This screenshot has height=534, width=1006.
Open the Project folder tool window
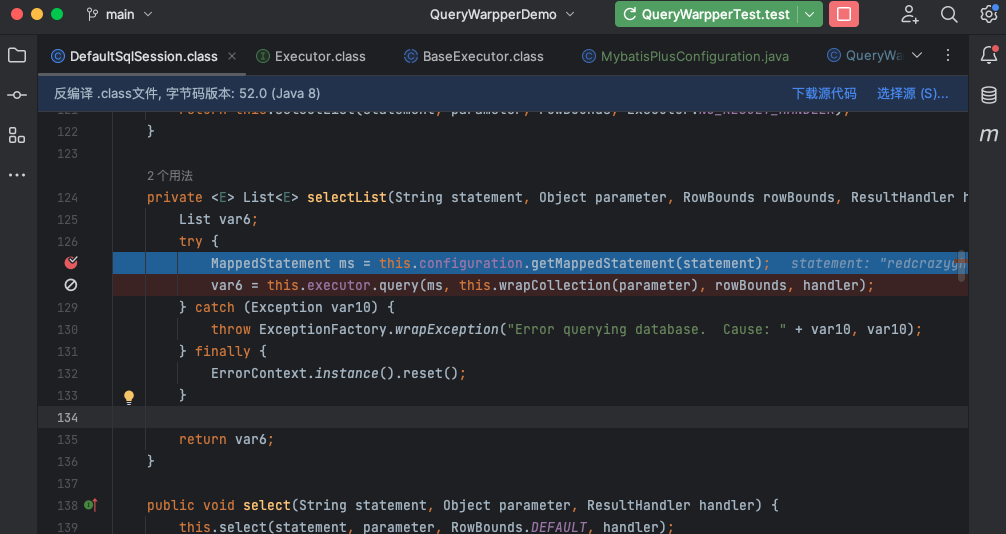click(x=17, y=55)
